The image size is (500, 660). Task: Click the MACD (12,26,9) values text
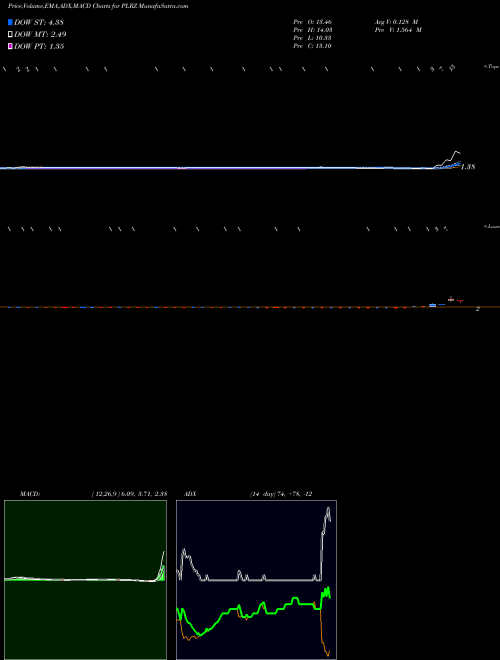tap(129, 494)
